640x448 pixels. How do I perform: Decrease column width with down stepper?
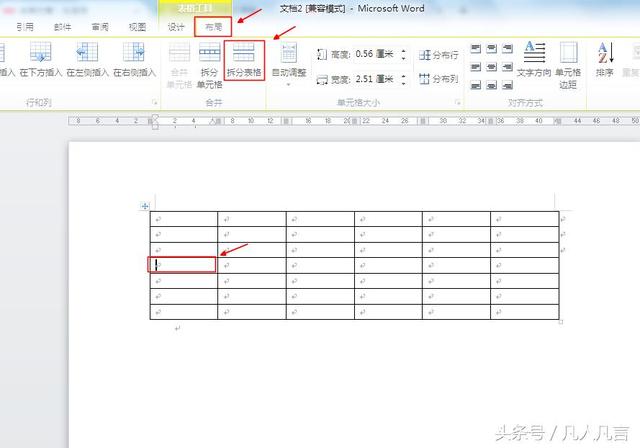pyautogui.click(x=404, y=82)
